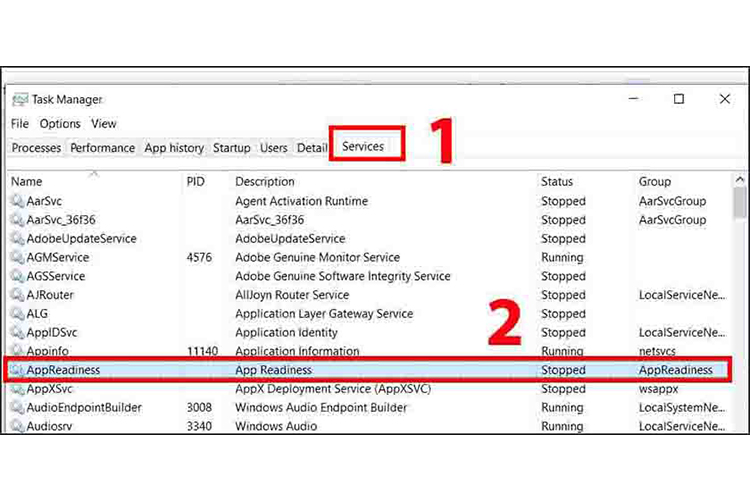The height and width of the screenshot is (500, 750).
Task: Sort by the PID column header
Action: 196,181
